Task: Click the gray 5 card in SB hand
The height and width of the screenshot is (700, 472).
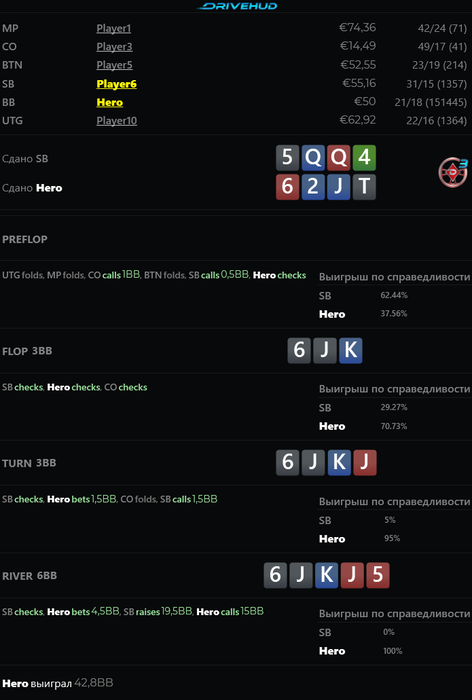Action: pyautogui.click(x=287, y=158)
